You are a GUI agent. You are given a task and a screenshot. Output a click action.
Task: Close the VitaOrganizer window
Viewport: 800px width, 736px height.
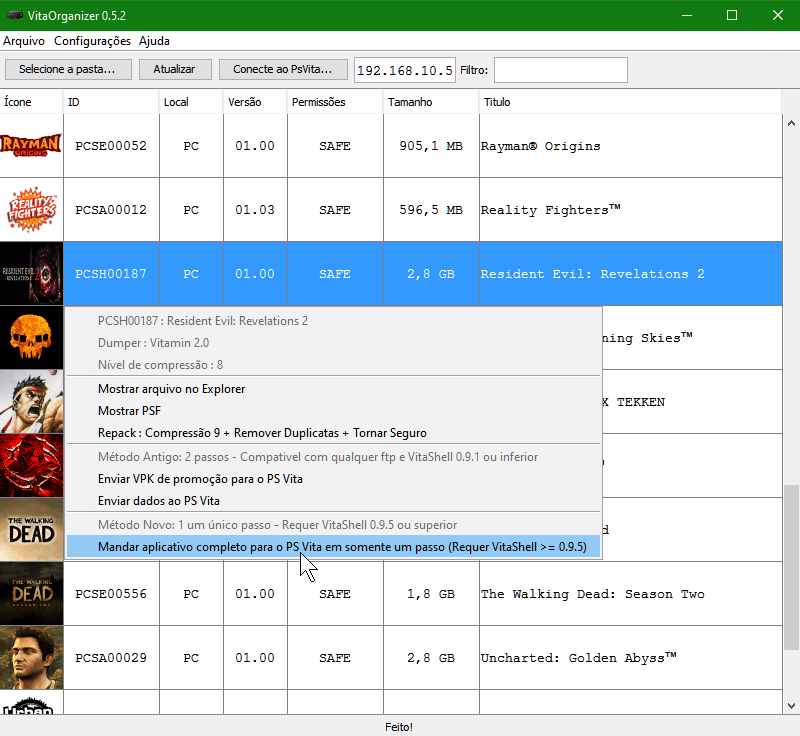tap(777, 15)
